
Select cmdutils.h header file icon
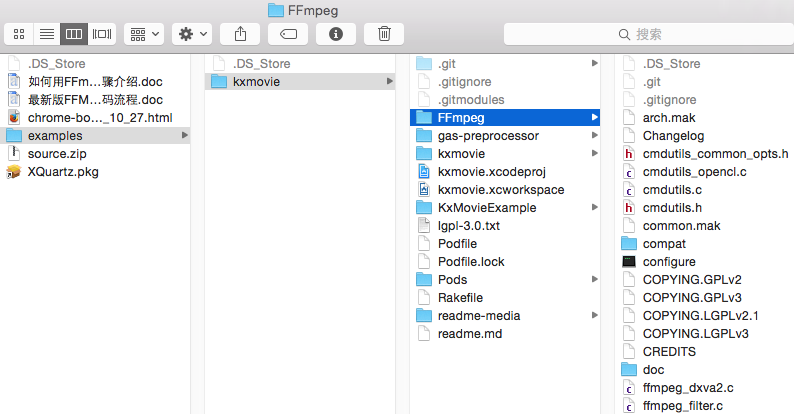[629, 208]
